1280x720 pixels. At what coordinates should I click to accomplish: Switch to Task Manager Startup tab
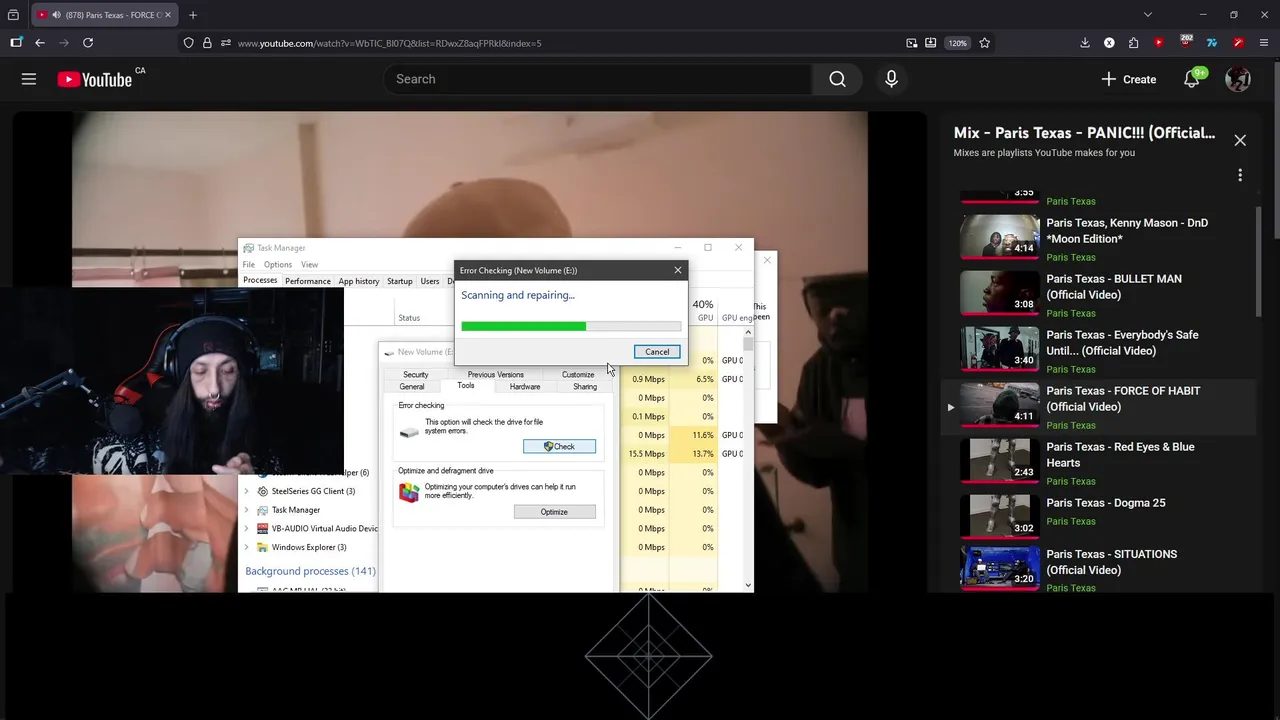tap(400, 281)
